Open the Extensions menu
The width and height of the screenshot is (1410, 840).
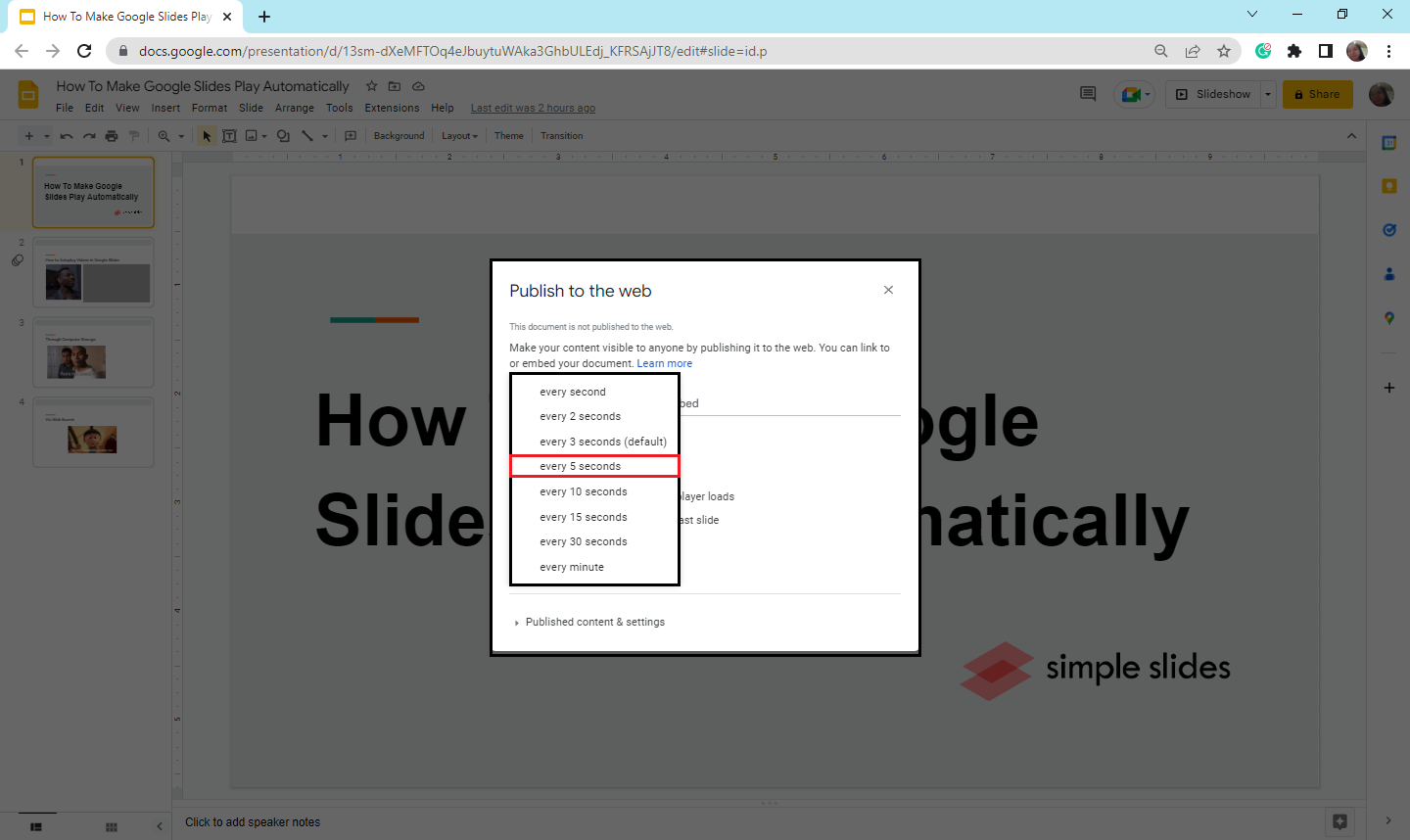[392, 108]
